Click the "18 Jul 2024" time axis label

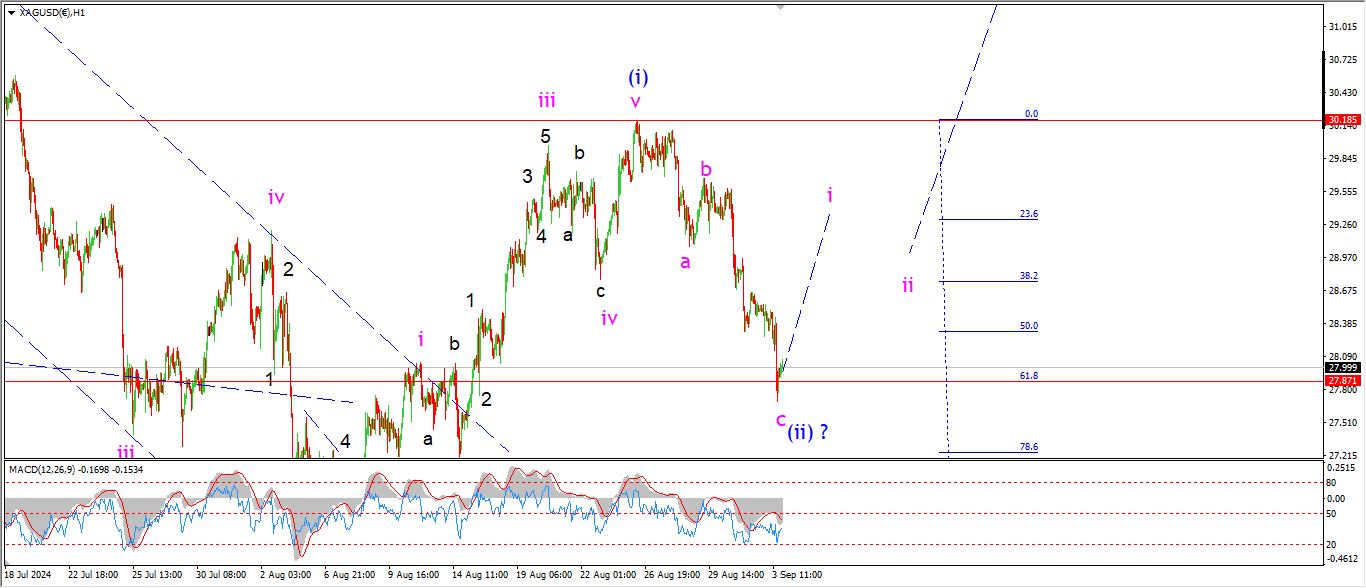coord(28,576)
